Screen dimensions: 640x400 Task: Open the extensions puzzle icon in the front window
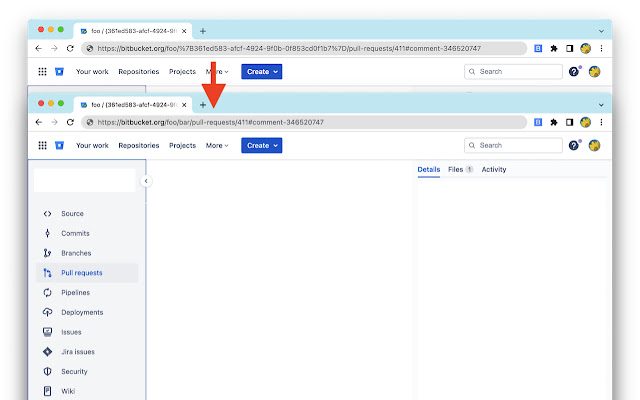coord(554,122)
